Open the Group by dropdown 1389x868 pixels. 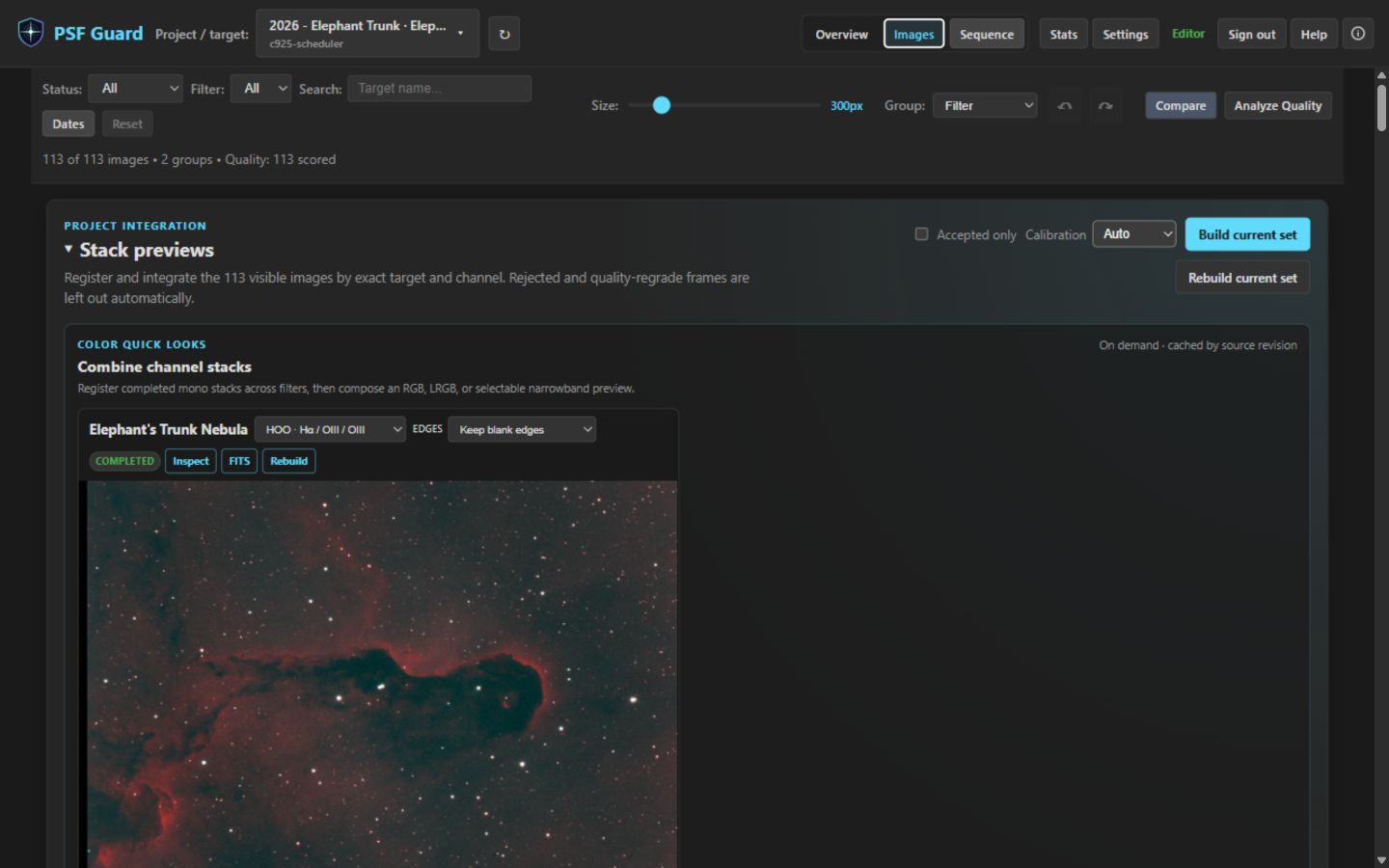pos(985,105)
